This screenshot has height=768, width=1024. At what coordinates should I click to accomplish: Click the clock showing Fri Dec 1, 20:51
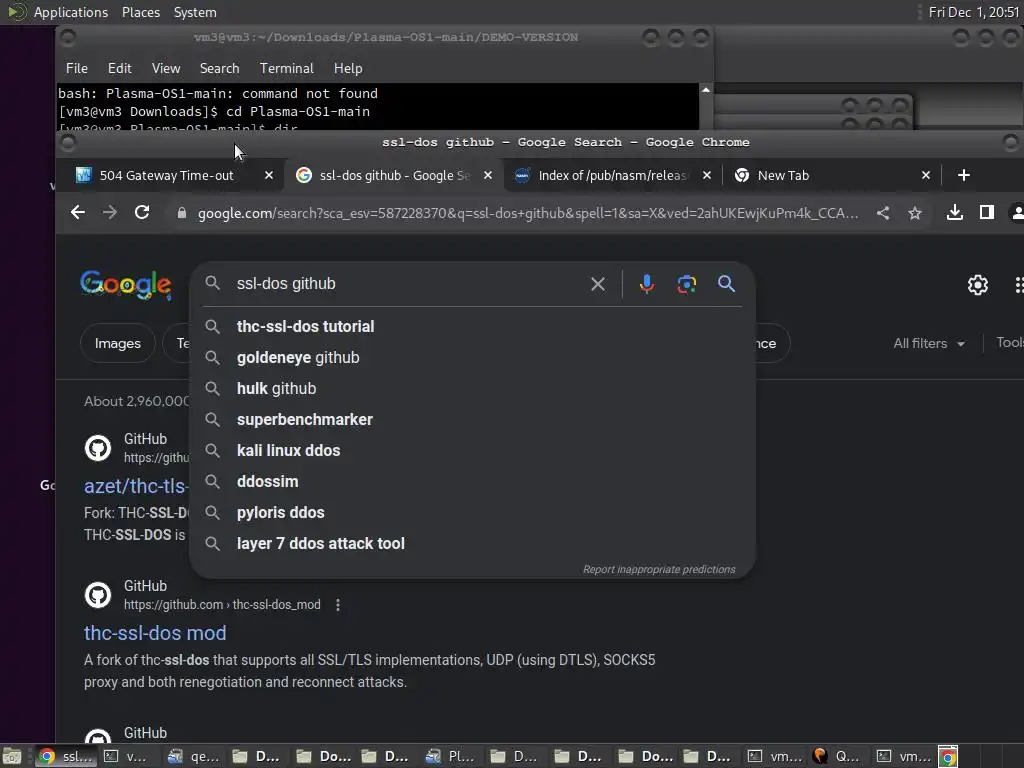pyautogui.click(x=974, y=12)
